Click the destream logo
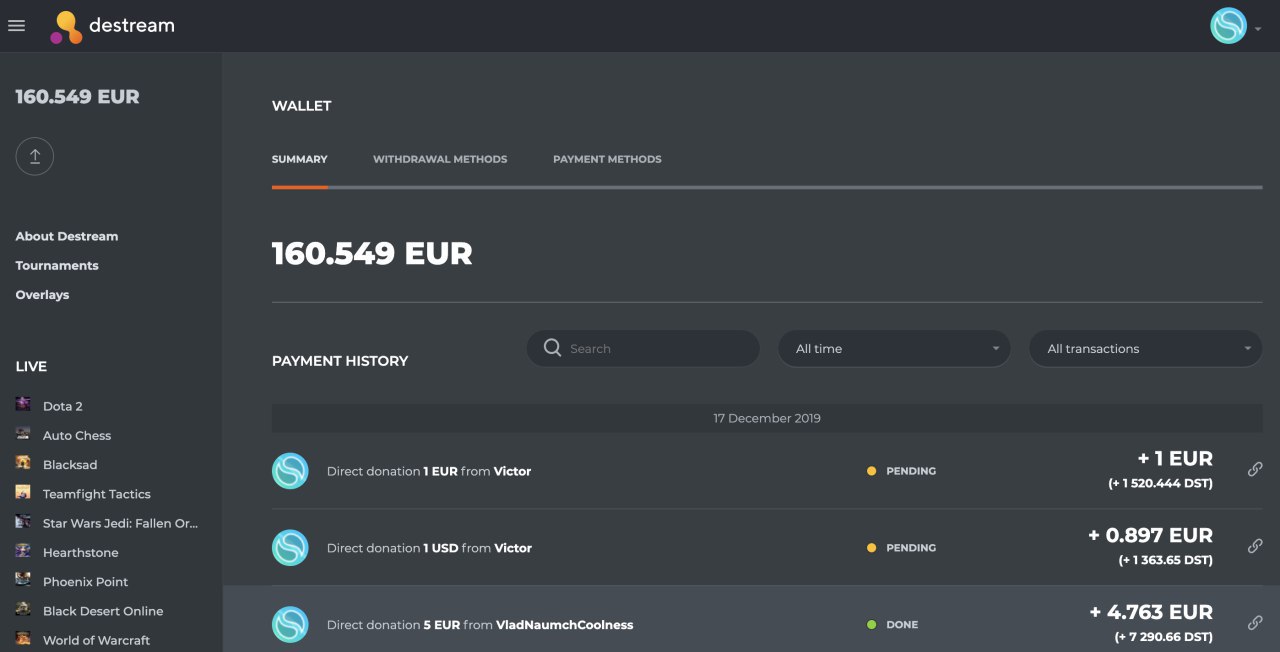 coord(112,26)
